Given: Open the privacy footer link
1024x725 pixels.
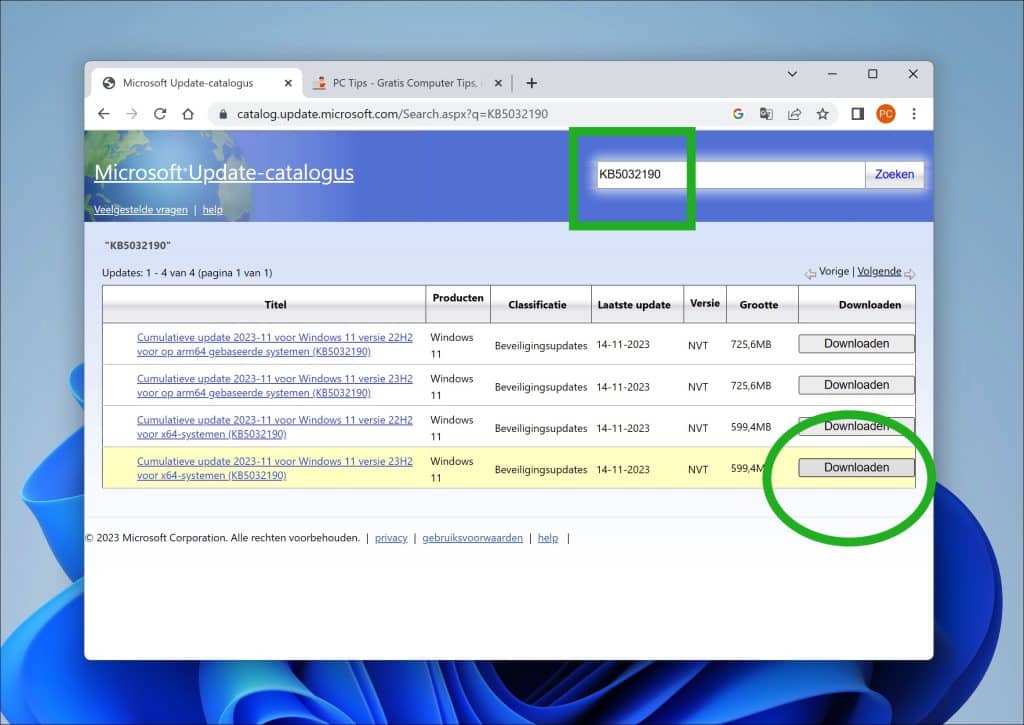Looking at the screenshot, I should 391,538.
